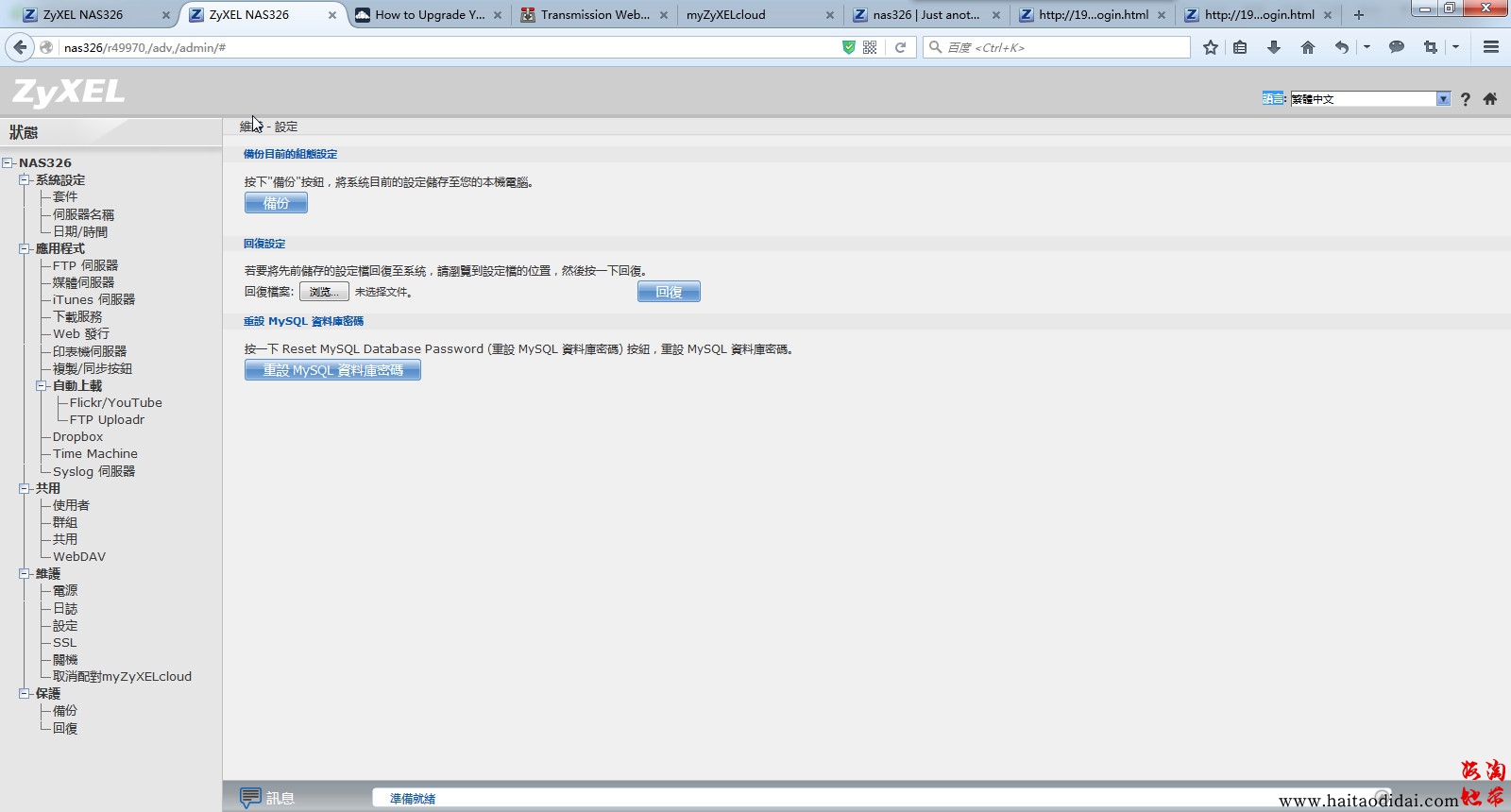Open the browser downloads arrow icon
The image size is (1511, 812).
click(x=1274, y=47)
